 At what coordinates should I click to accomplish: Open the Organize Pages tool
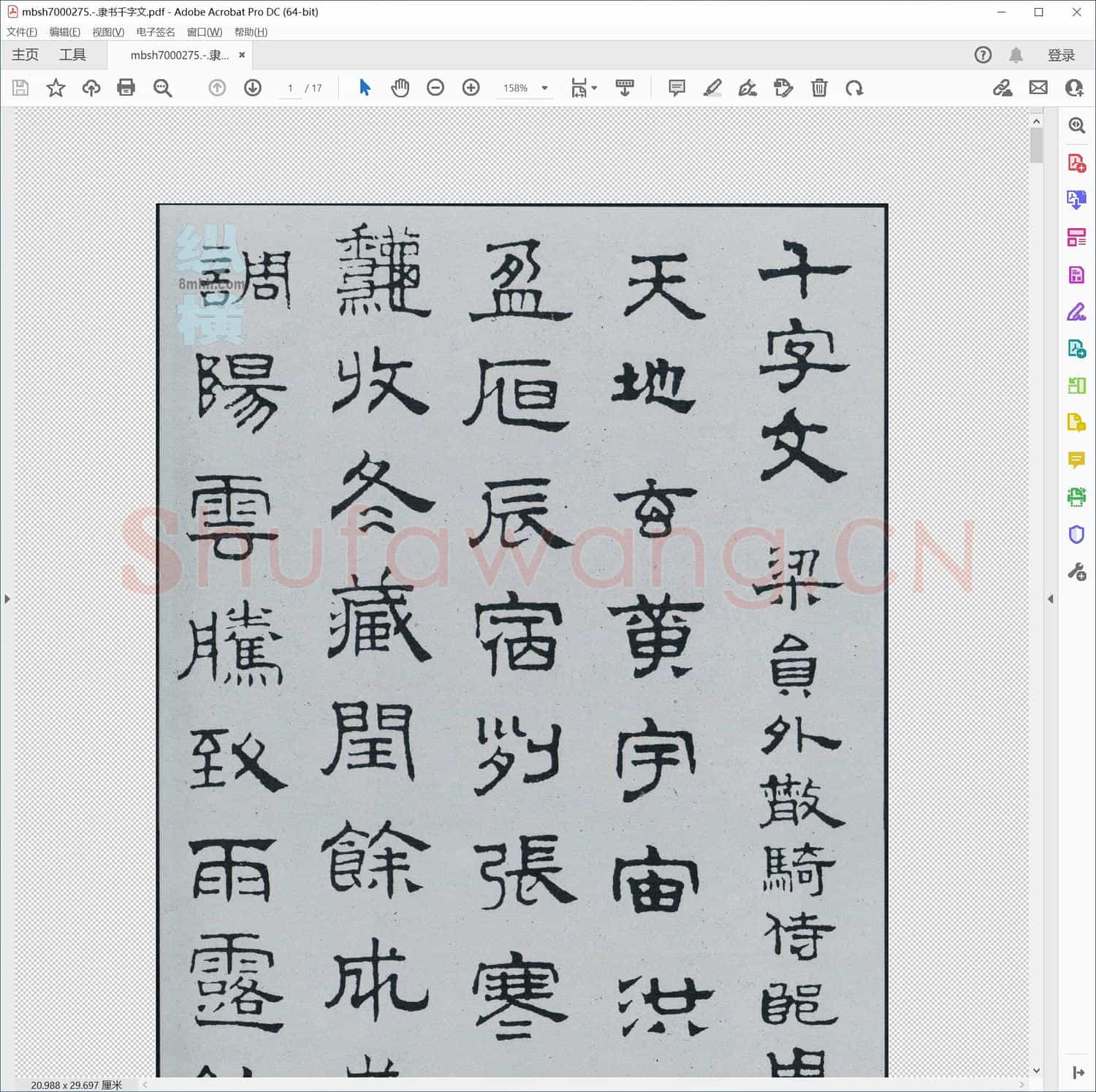point(1076,237)
